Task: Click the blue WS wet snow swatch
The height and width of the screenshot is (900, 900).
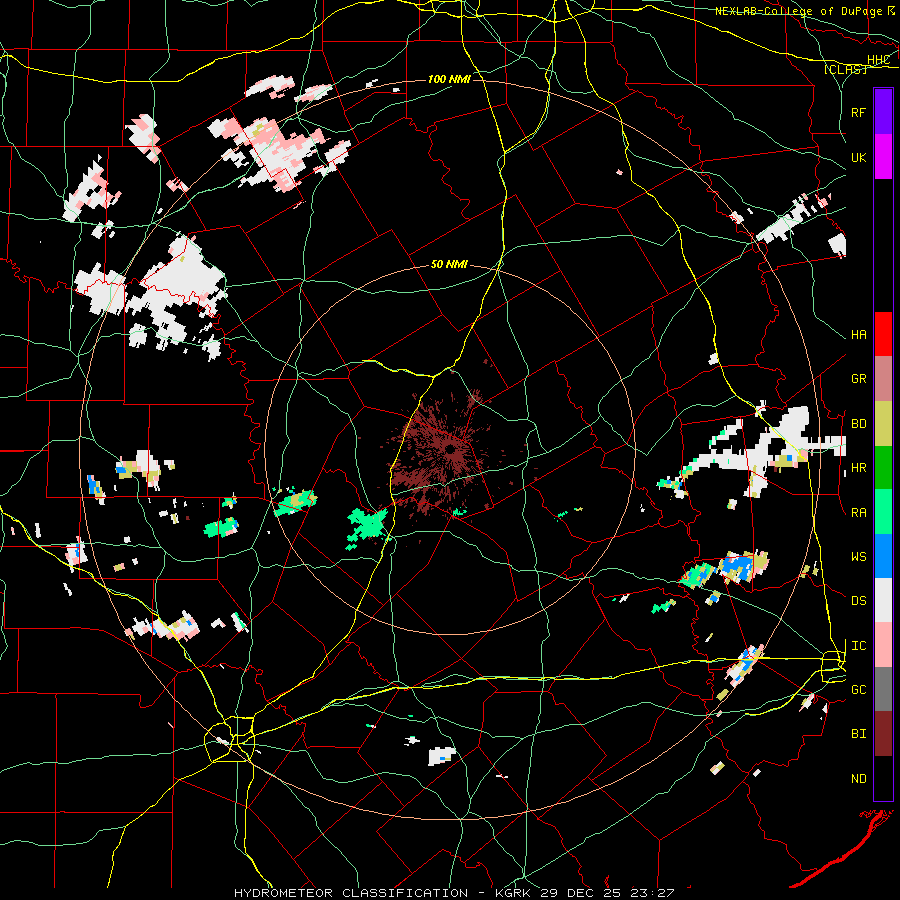Action: (x=883, y=556)
